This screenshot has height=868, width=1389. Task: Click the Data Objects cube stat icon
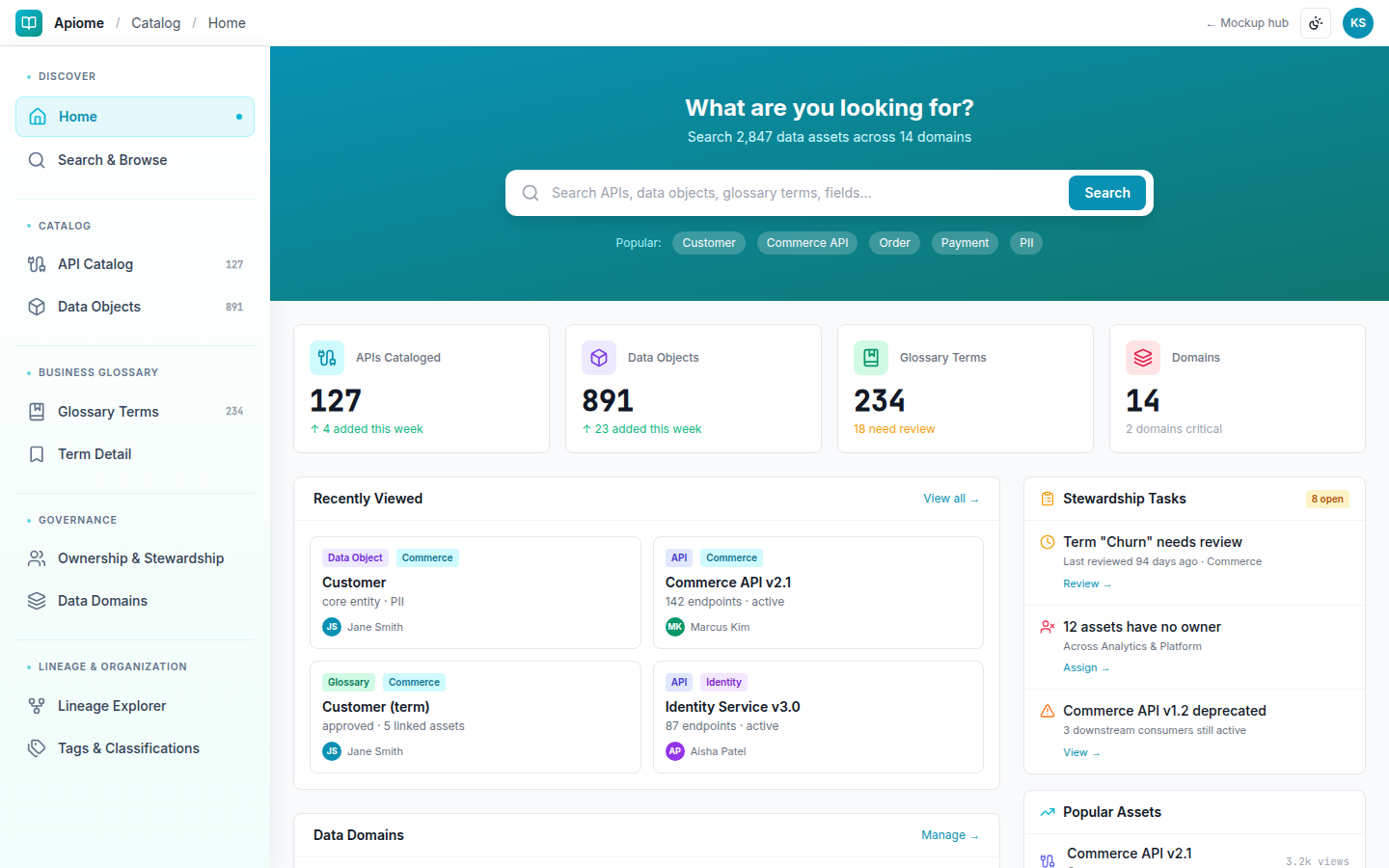point(599,358)
